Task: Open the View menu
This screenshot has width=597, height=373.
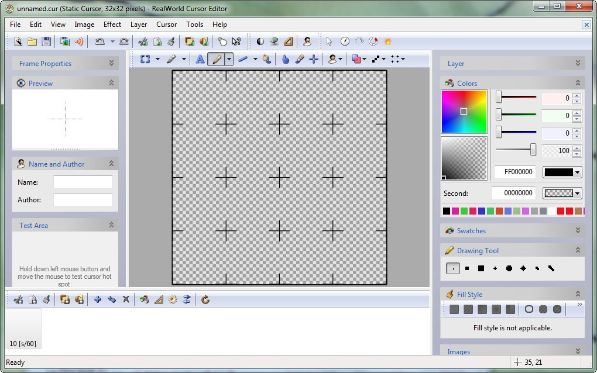Action: click(58, 24)
